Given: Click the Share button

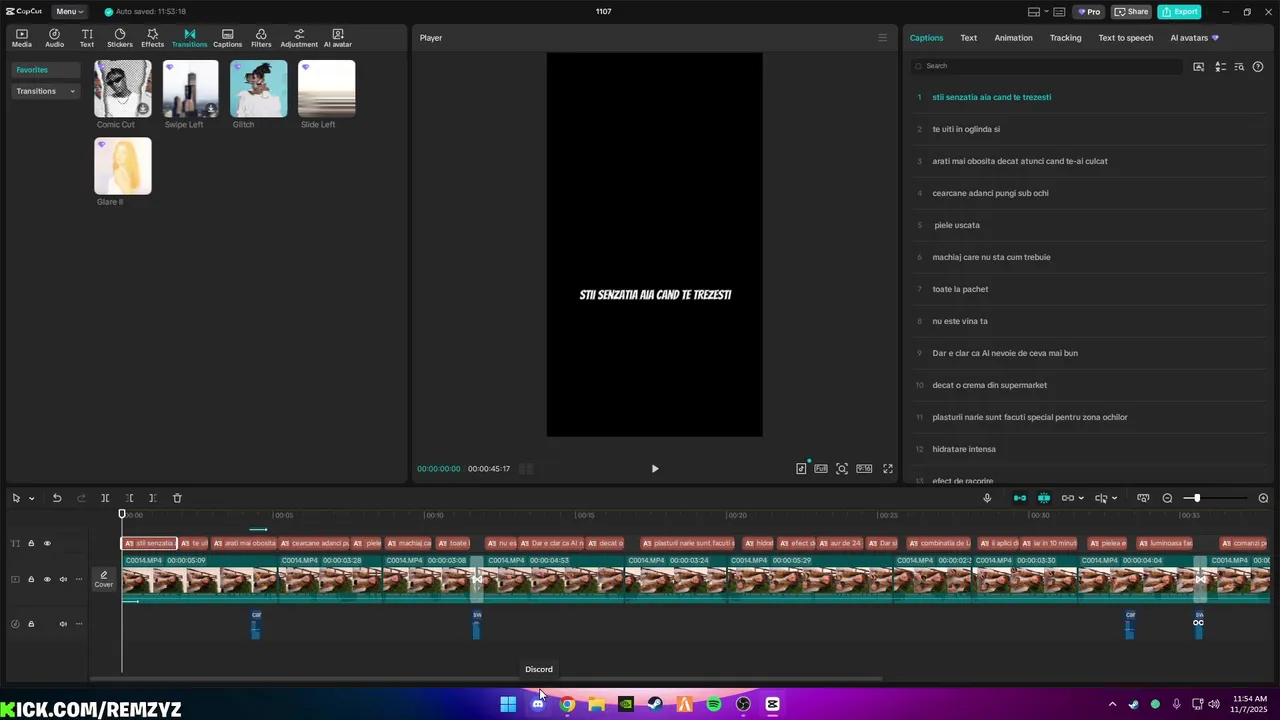Looking at the screenshot, I should [x=1132, y=12].
